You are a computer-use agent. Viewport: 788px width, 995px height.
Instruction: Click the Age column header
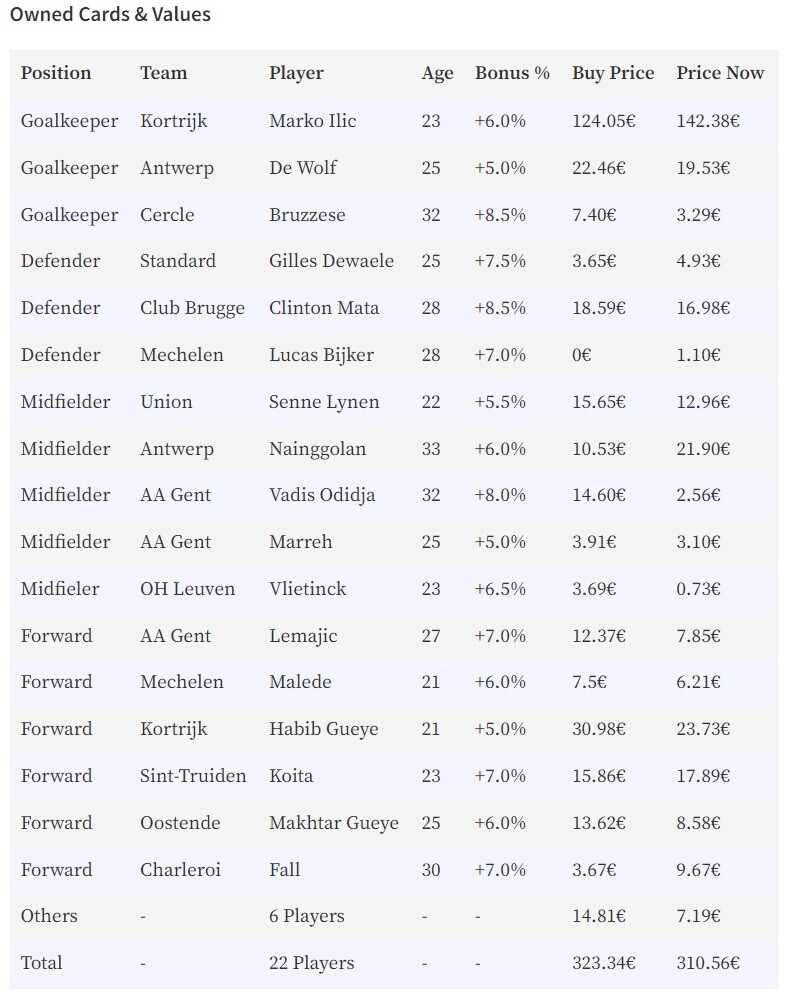click(437, 73)
